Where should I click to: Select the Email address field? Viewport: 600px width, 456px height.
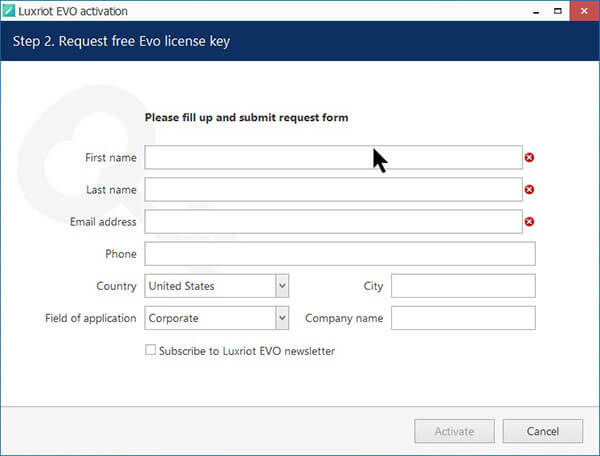tap(333, 221)
